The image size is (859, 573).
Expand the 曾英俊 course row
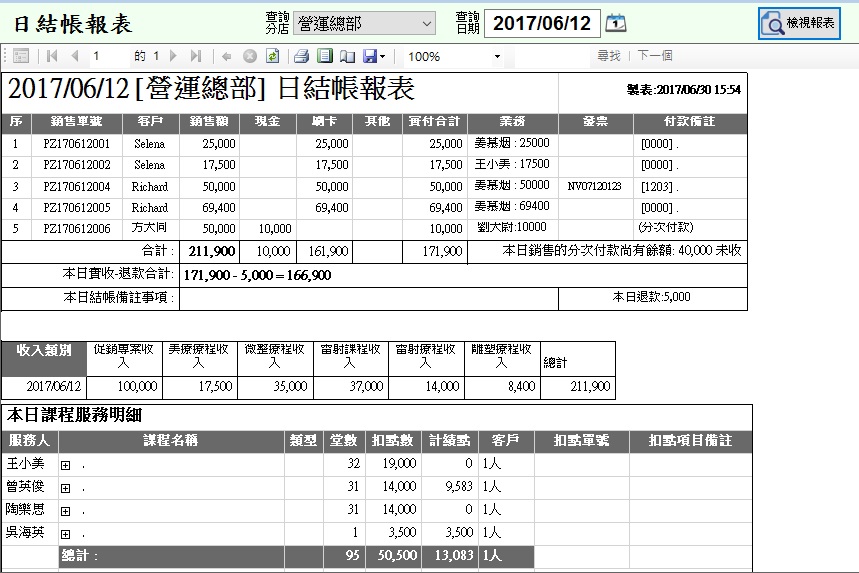66,488
